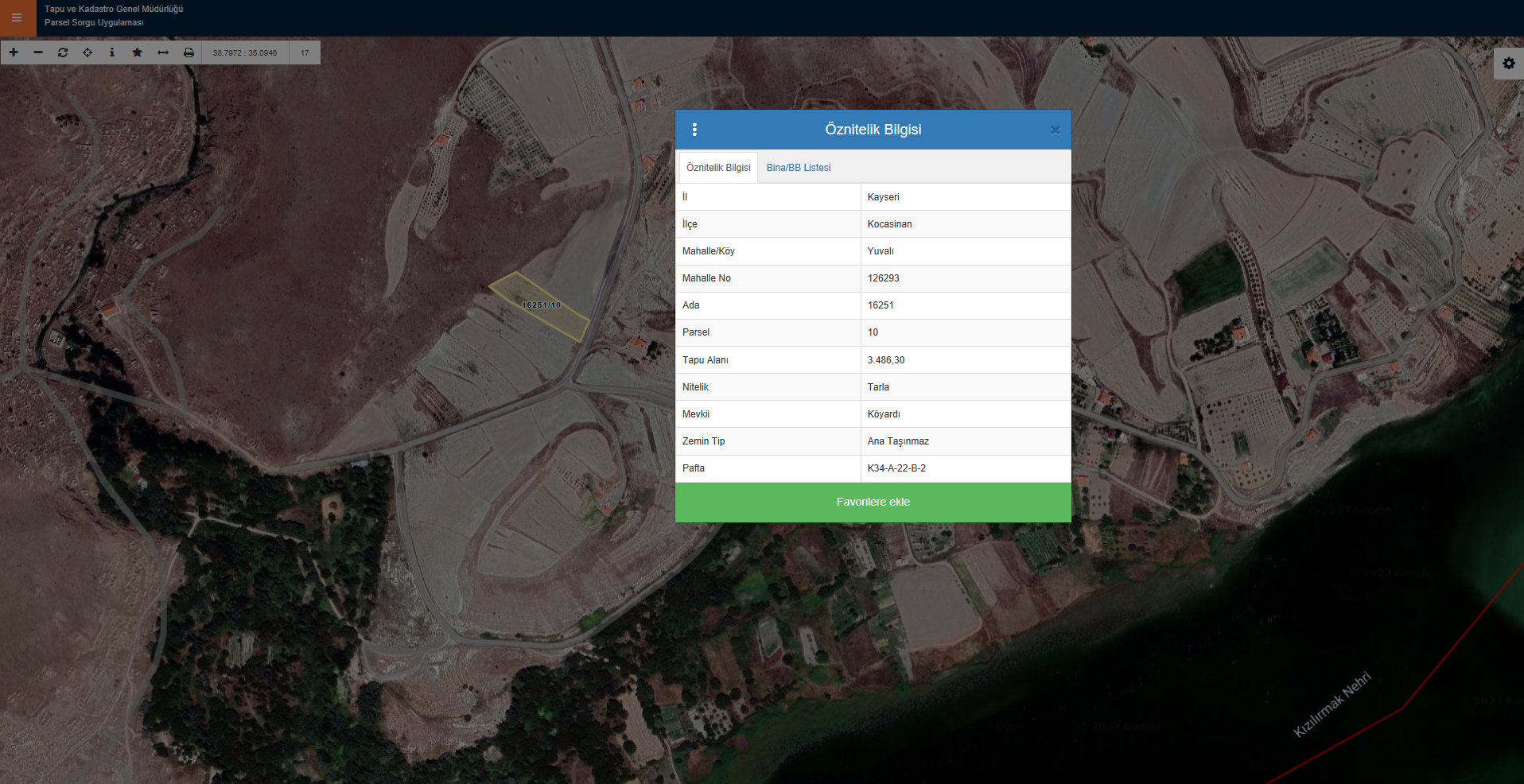The width and height of the screenshot is (1524, 784).
Task: Click the Zemin Tip value Ana Taşınmaz
Action: click(x=898, y=441)
